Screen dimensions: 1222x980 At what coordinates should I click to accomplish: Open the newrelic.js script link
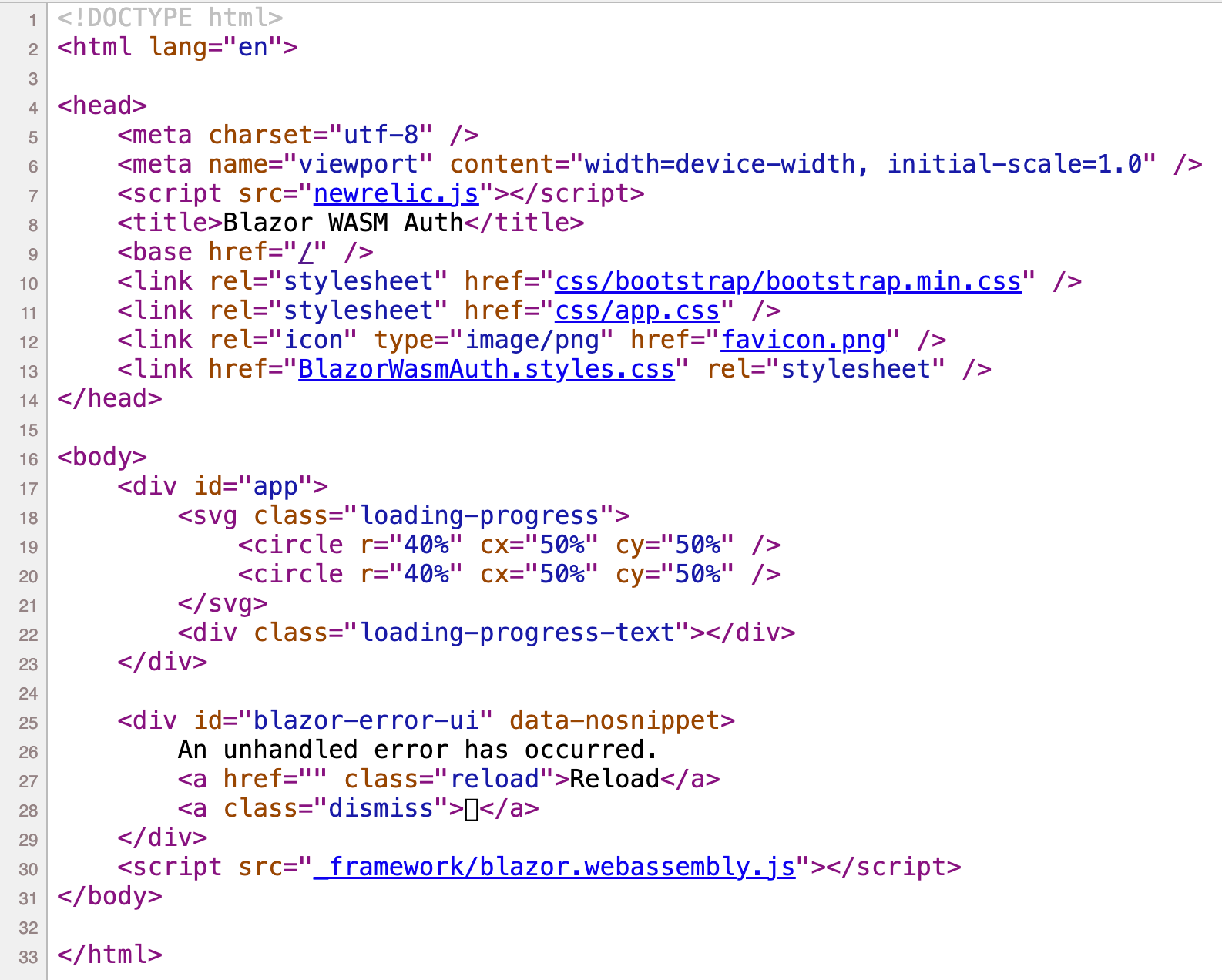point(395,193)
